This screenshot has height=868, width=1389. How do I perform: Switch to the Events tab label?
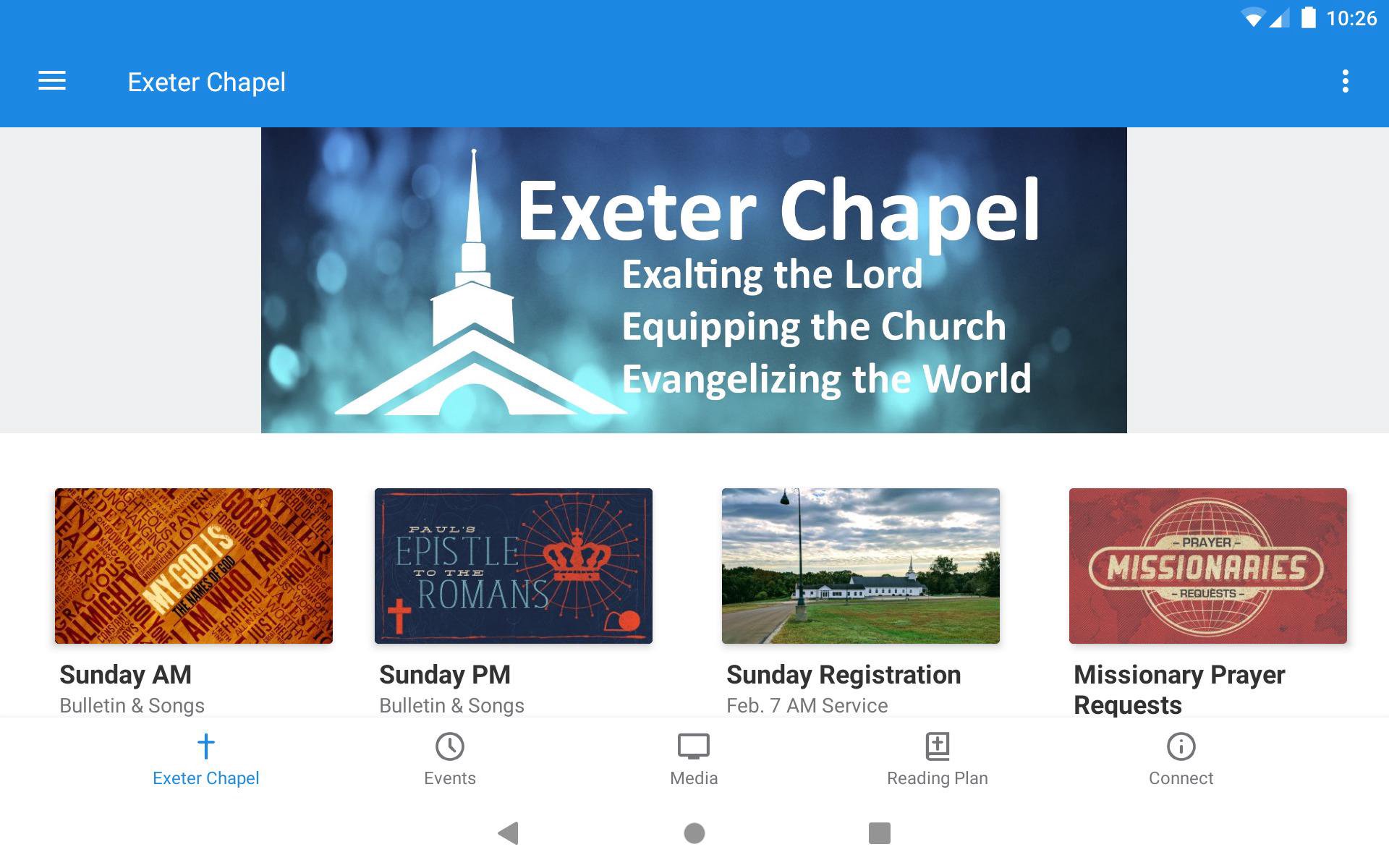449,778
